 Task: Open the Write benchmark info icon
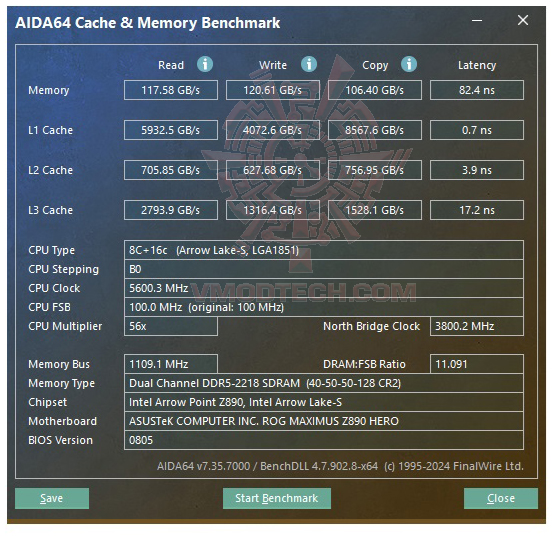[x=309, y=64]
